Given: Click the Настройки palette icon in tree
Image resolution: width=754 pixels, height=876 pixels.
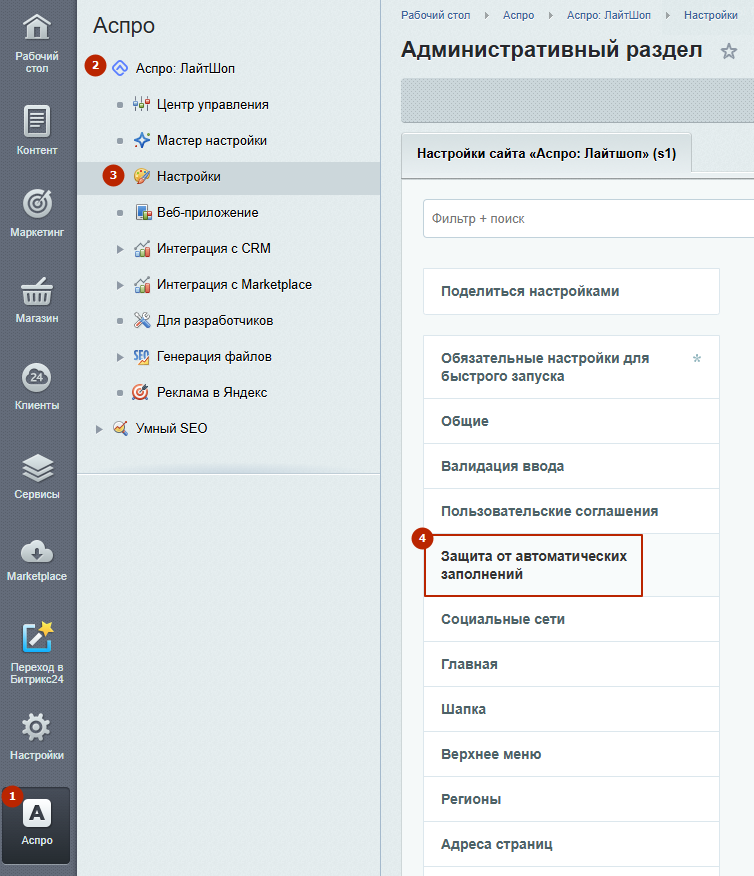Looking at the screenshot, I should [142, 176].
